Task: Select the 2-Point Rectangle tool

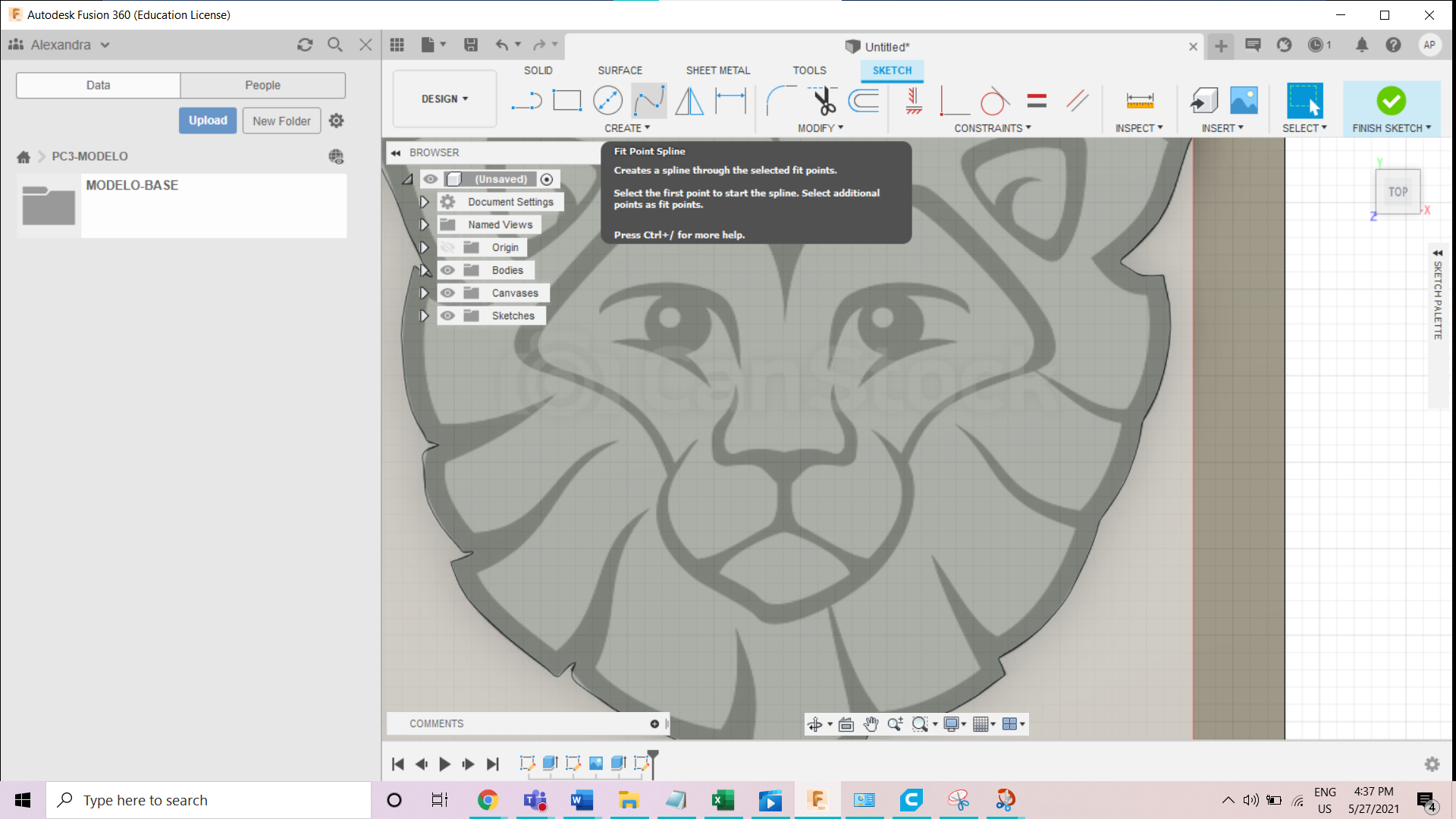Action: (x=566, y=99)
